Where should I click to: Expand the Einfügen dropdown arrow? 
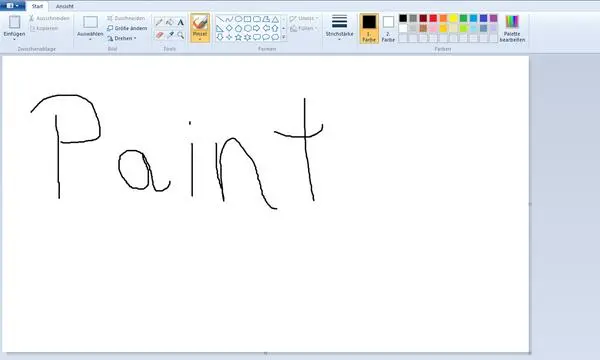pyautogui.click(x=14, y=39)
